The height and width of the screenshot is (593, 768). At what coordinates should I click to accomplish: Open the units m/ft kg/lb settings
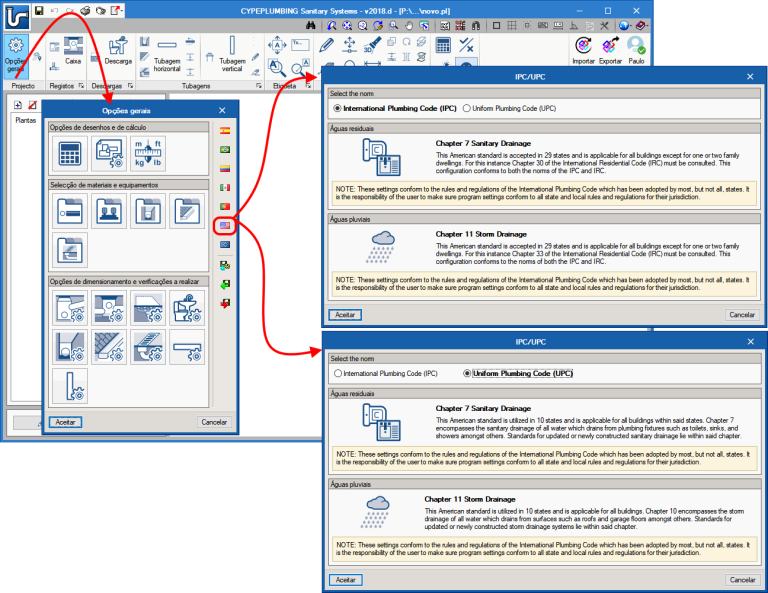coord(148,154)
